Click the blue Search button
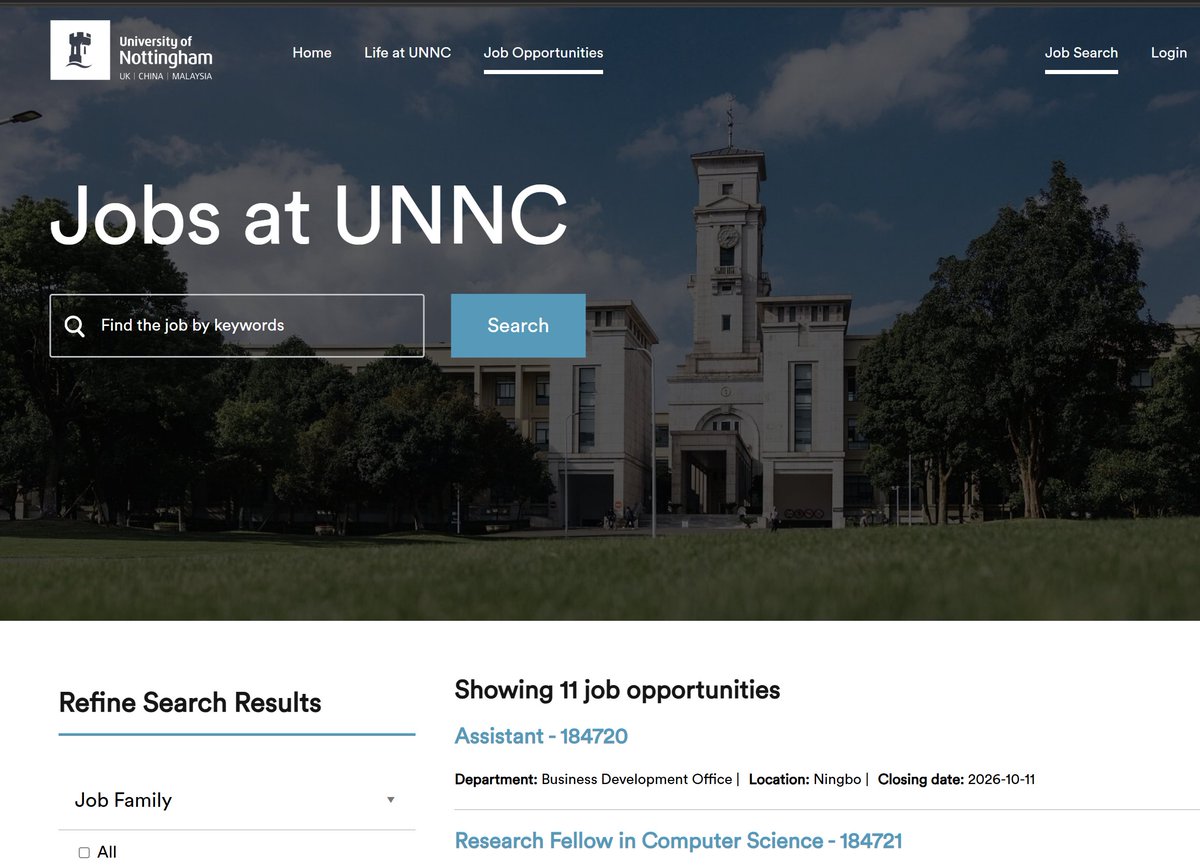The height and width of the screenshot is (868, 1200). tap(518, 325)
